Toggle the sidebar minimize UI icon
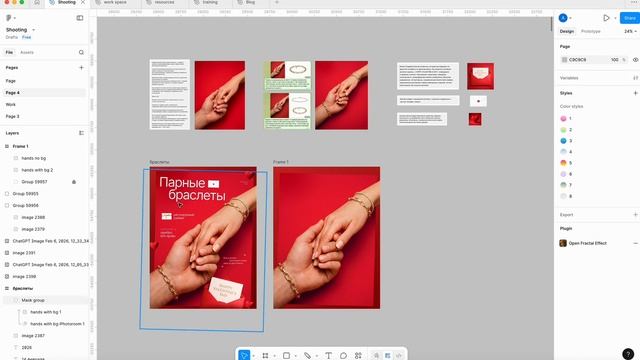The width and height of the screenshot is (640, 360). click(80, 18)
